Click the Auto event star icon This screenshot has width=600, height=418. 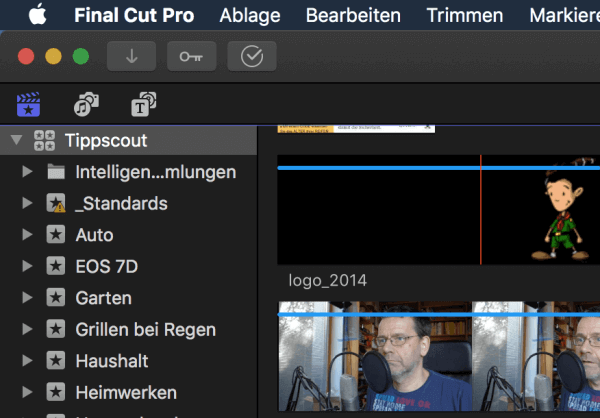[56, 234]
